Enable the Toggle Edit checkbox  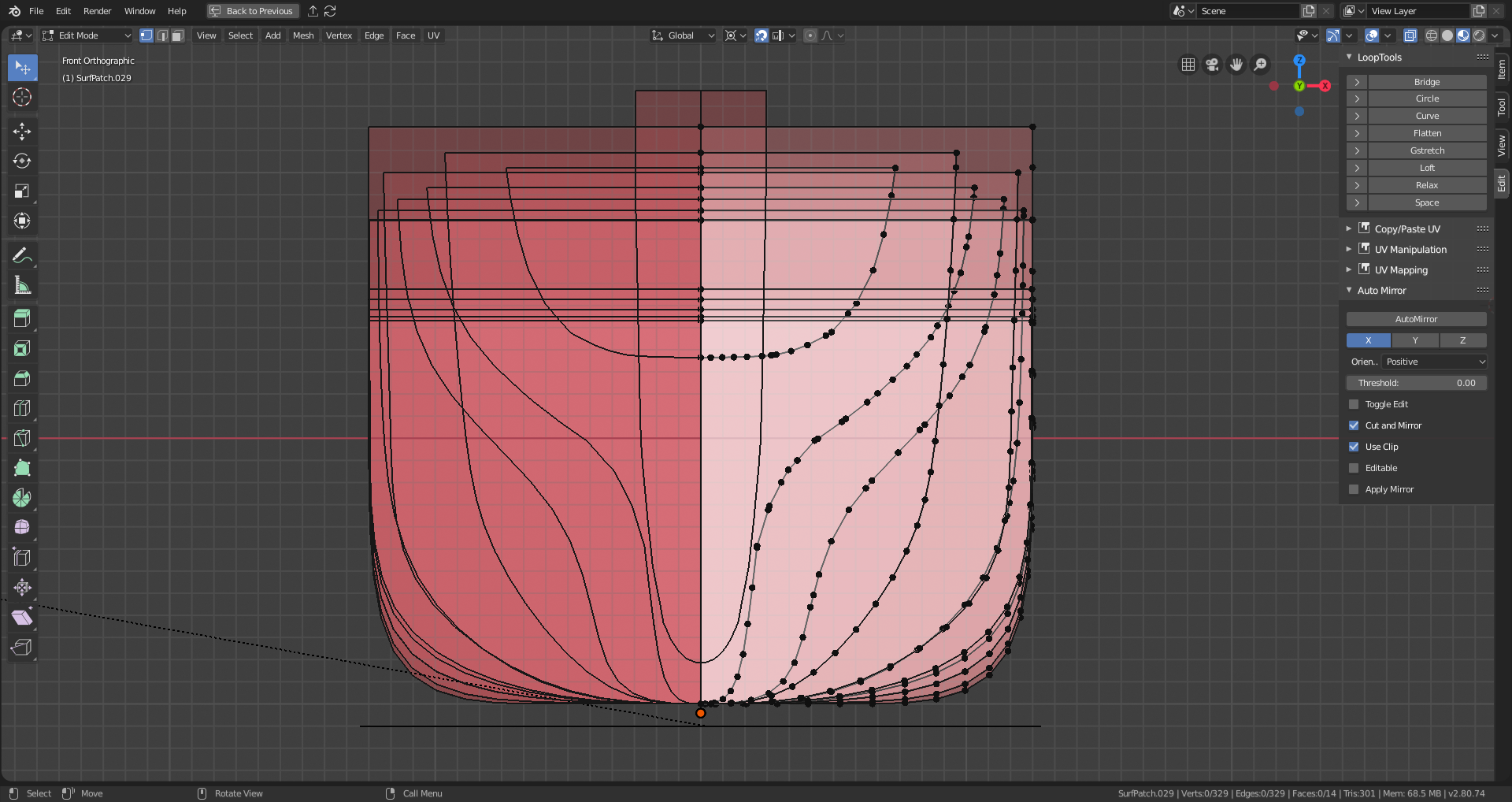pyautogui.click(x=1354, y=404)
